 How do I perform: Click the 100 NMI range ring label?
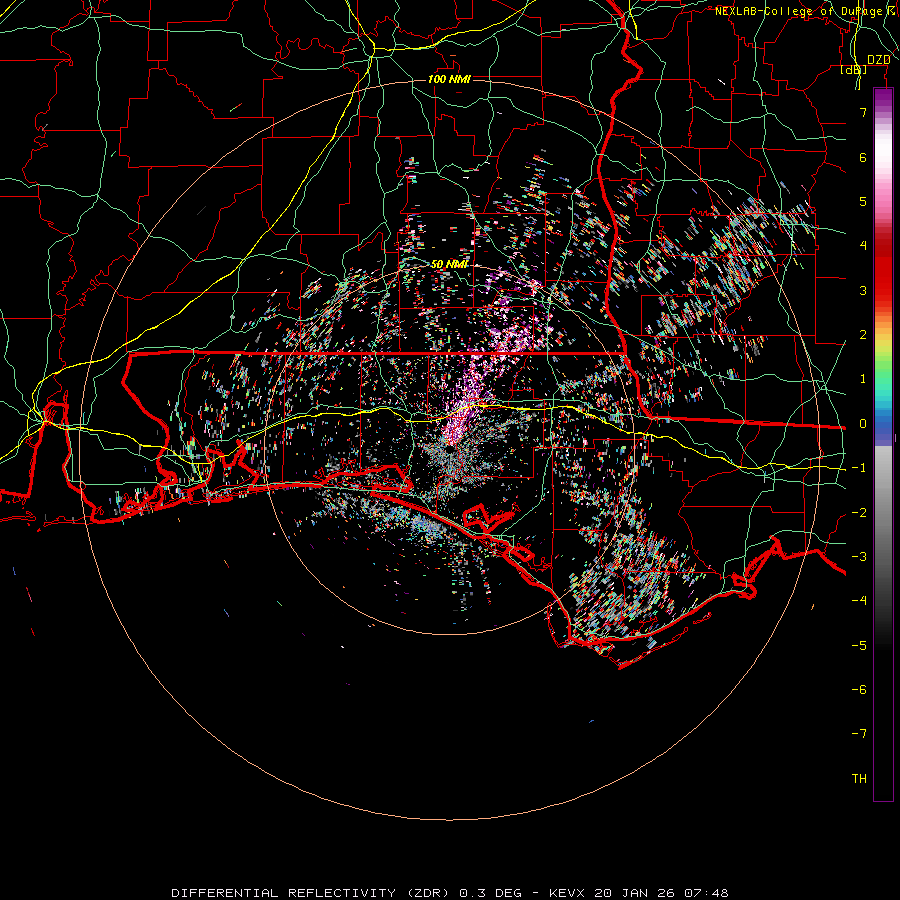pyautogui.click(x=449, y=79)
